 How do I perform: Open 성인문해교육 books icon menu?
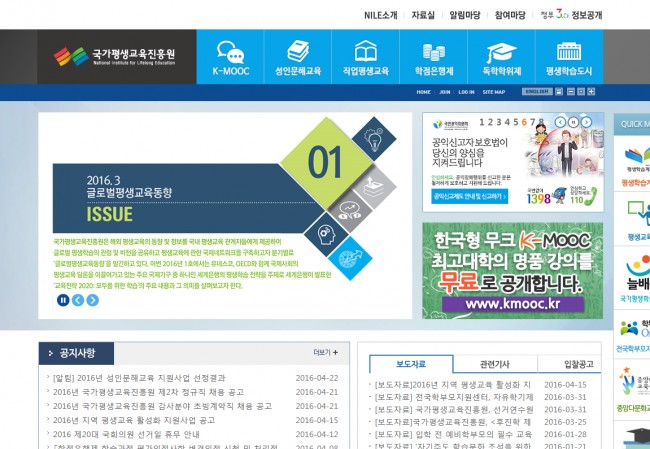(298, 57)
